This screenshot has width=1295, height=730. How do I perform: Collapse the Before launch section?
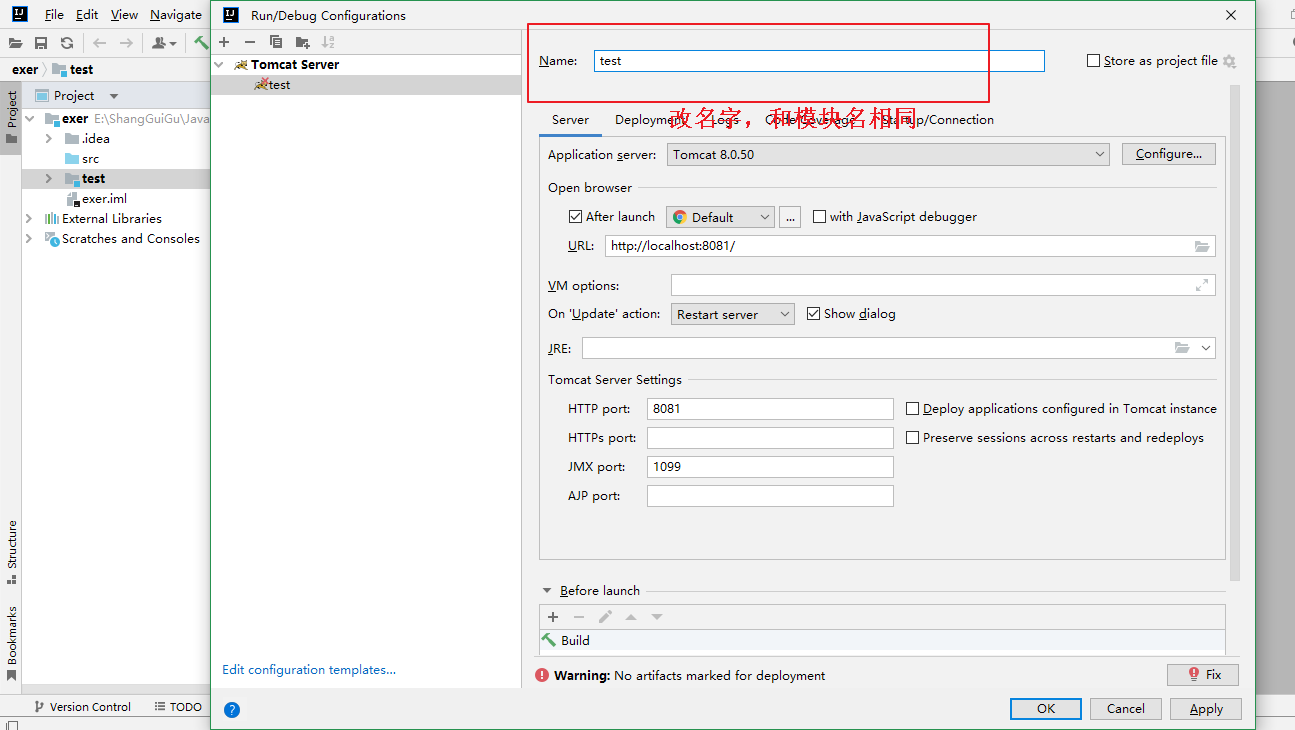(547, 590)
